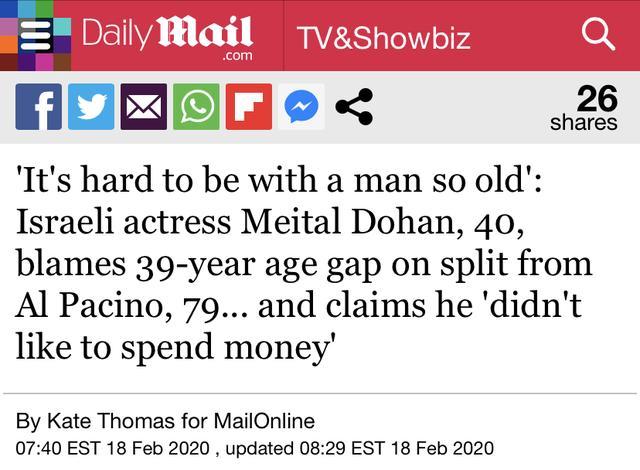Click the Daily Mail logo
The image size is (640, 470).
[167, 36]
